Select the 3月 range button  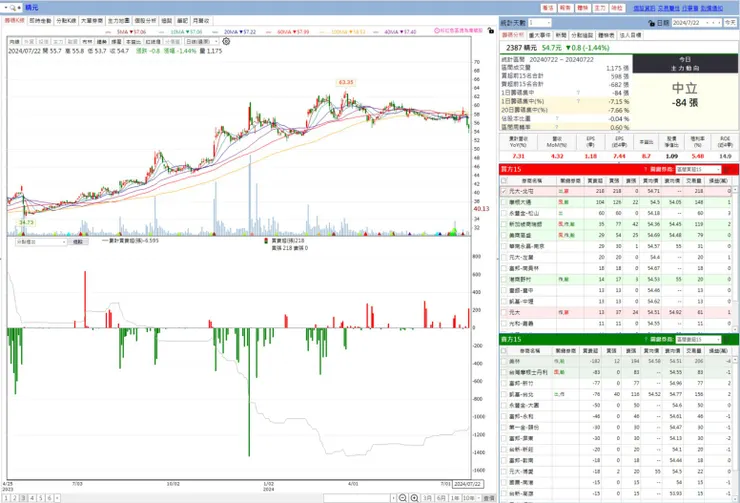coord(427,498)
